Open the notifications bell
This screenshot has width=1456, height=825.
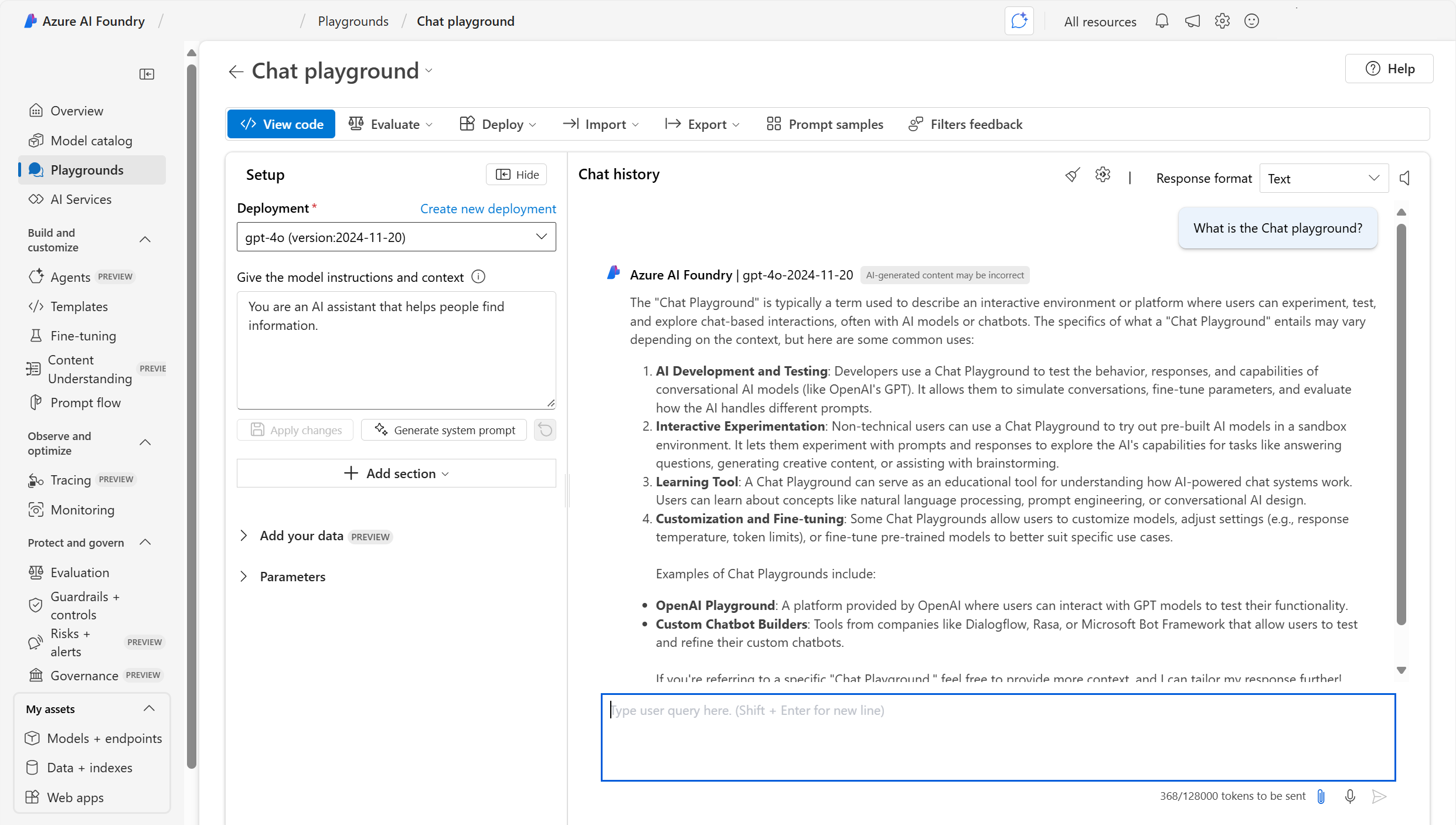tap(1162, 21)
